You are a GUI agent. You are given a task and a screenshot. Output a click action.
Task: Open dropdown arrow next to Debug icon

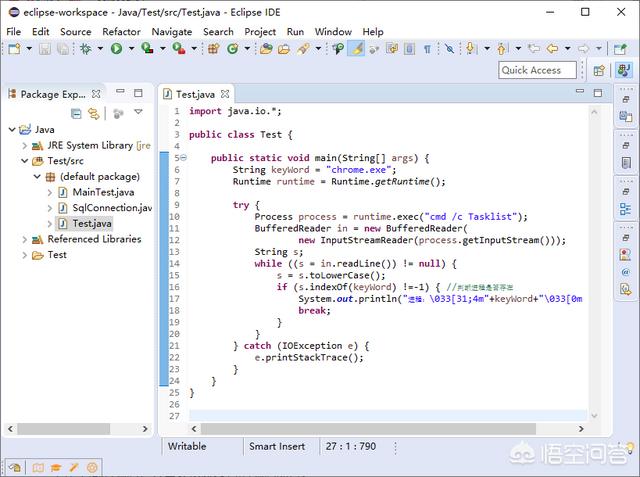coord(100,49)
